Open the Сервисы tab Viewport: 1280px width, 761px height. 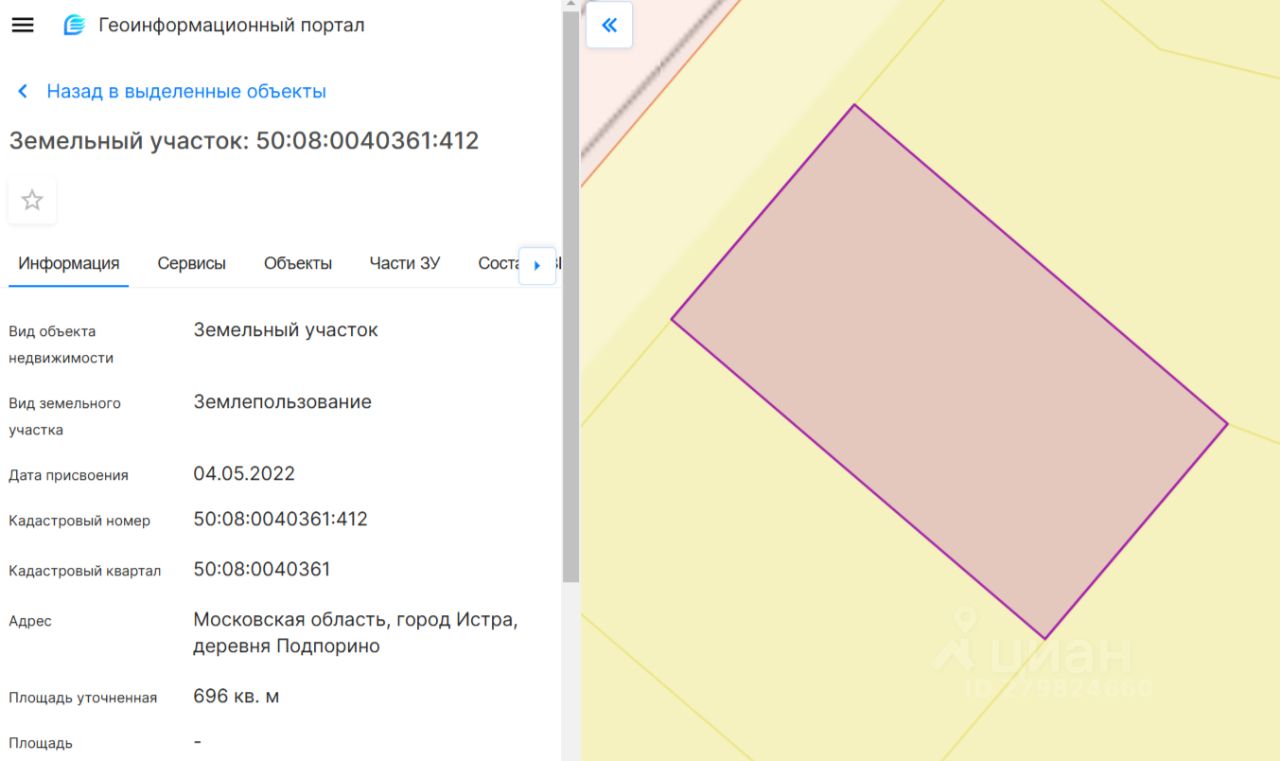click(x=191, y=264)
